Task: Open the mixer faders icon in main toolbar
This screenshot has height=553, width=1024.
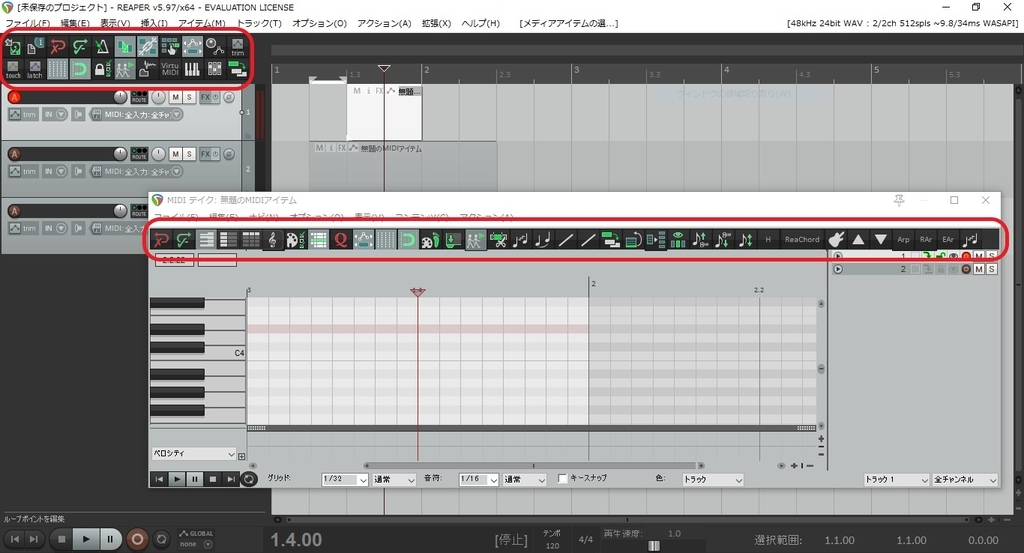Action: point(214,69)
